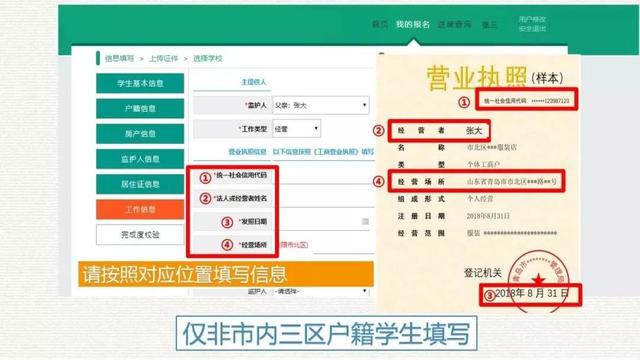Go to the 户籍信息 sidebar section
This screenshot has width=640, height=360.
(x=140, y=109)
